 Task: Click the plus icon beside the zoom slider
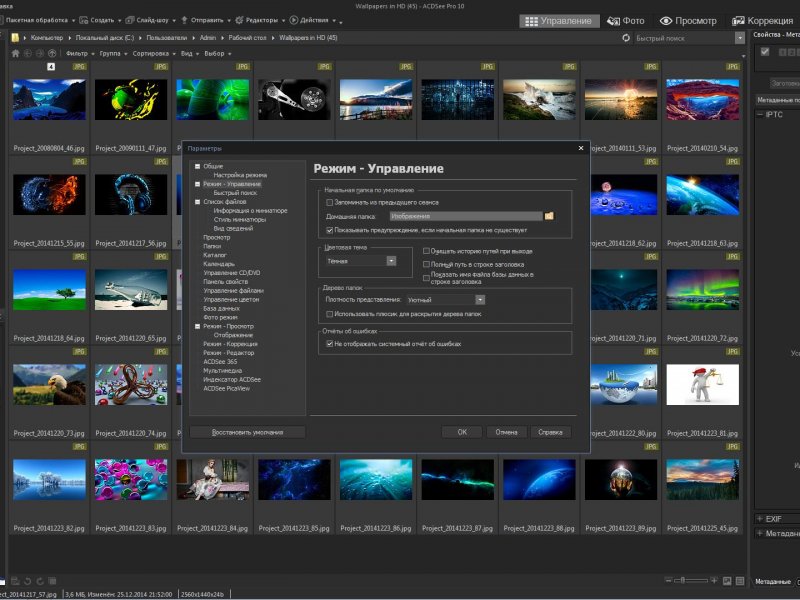[x=714, y=580]
